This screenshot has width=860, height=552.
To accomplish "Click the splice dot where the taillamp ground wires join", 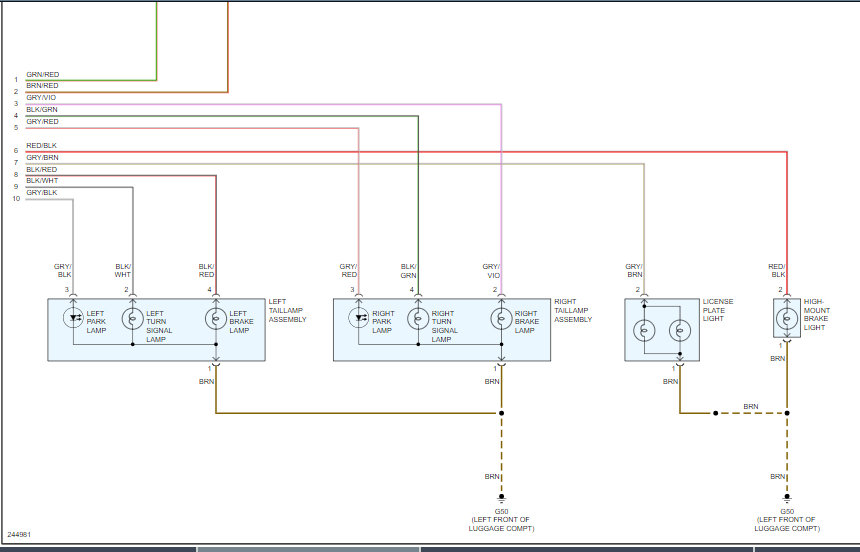I will click(501, 413).
